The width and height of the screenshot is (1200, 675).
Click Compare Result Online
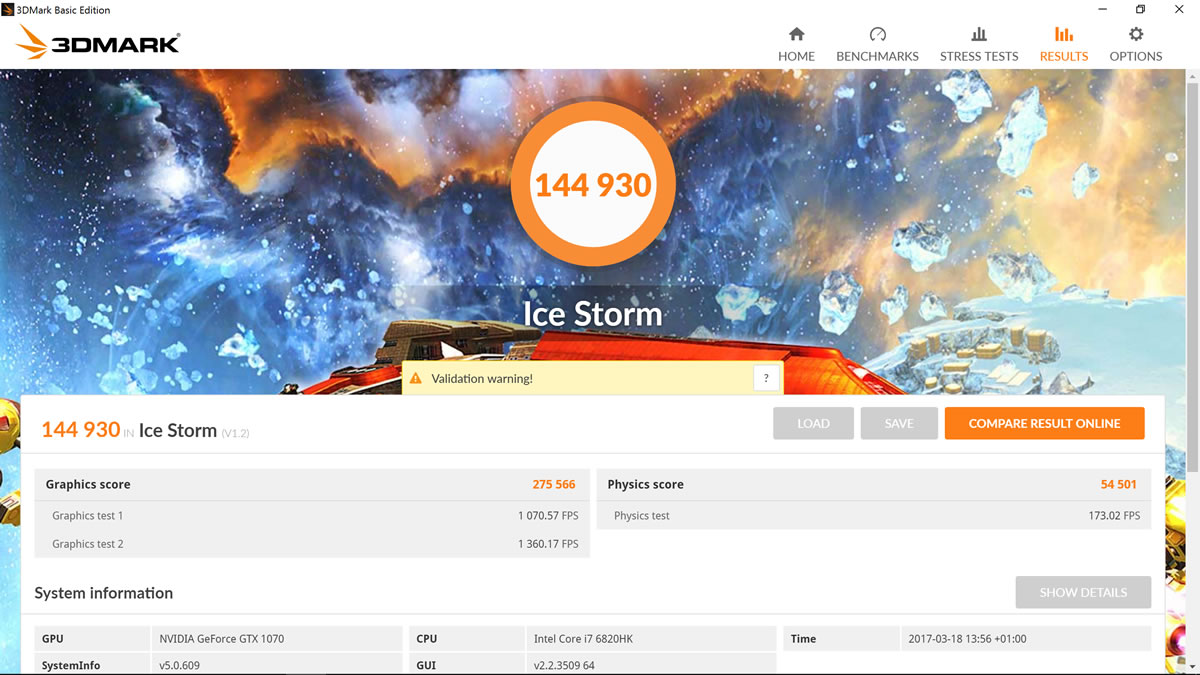point(1044,423)
